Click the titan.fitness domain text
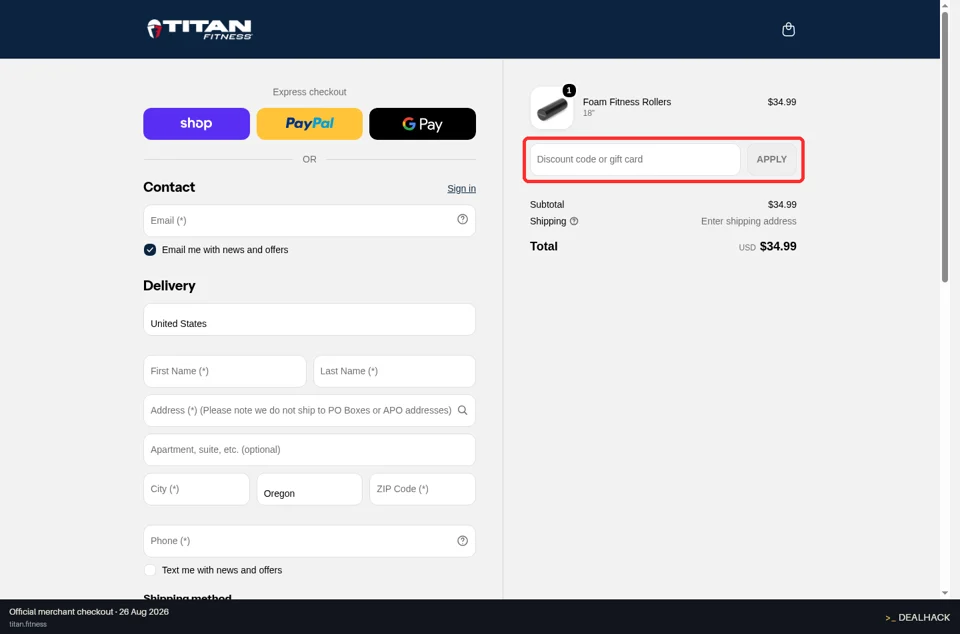The height and width of the screenshot is (634, 960). (28, 624)
